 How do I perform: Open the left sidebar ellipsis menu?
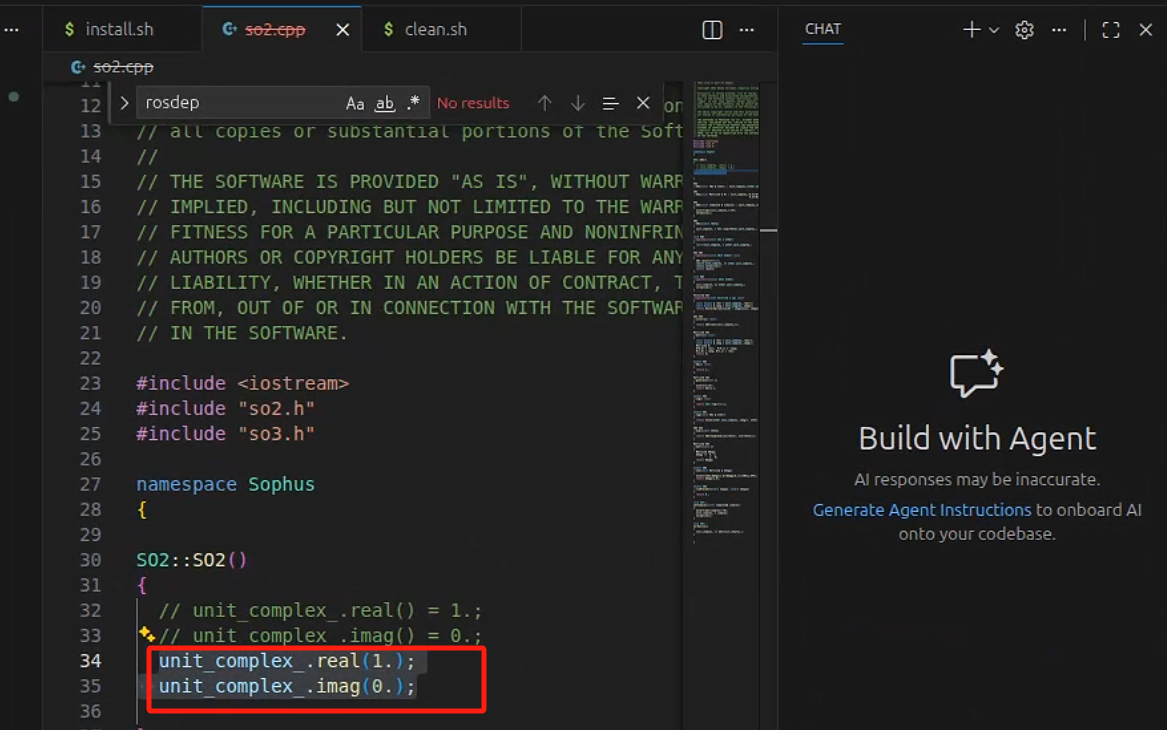tap(12, 30)
